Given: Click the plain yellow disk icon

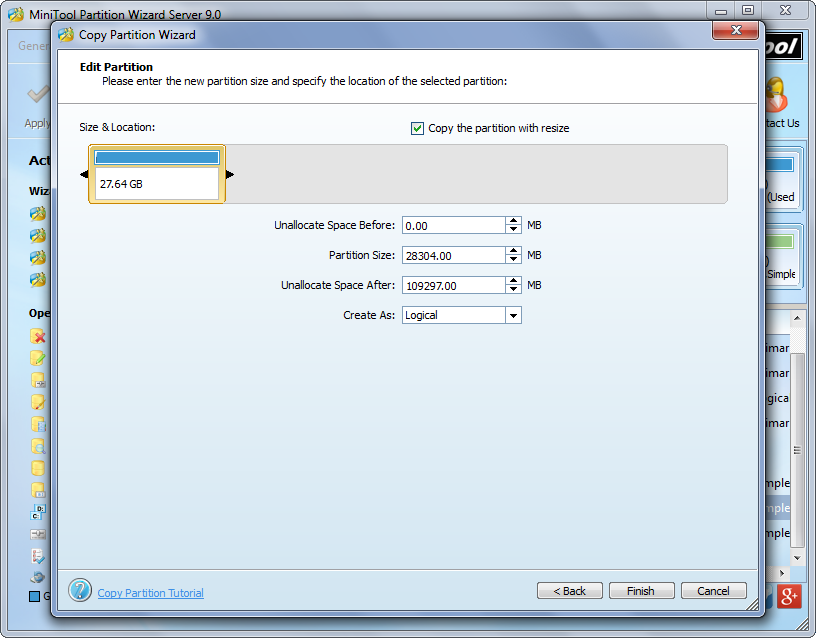Looking at the screenshot, I should click(37, 468).
